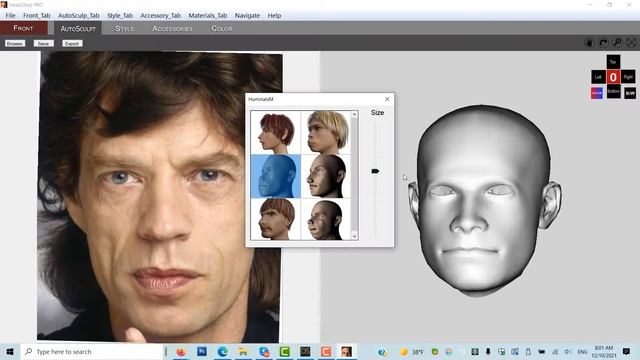
Task: Open the Style_Tab menu
Action: coord(120,16)
